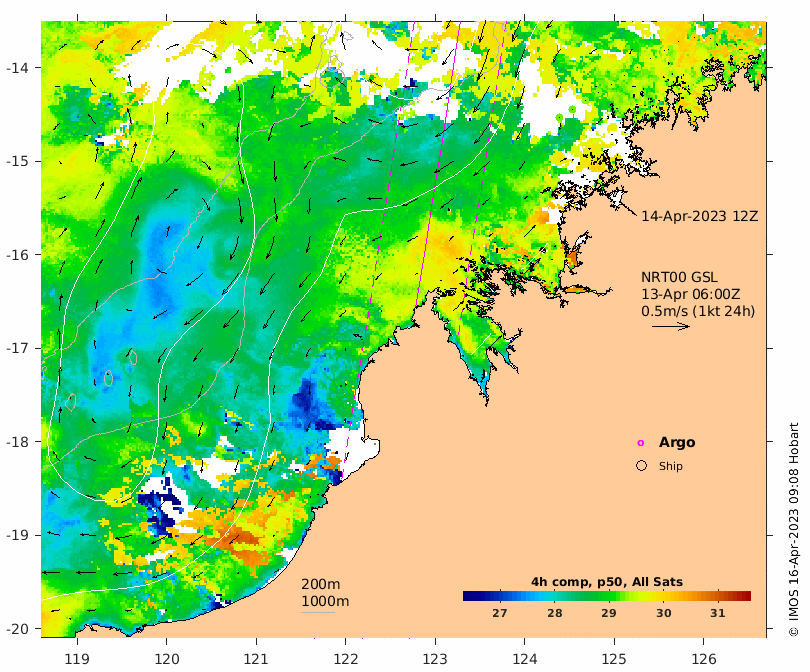Click the latitude label '-17'

point(17,348)
